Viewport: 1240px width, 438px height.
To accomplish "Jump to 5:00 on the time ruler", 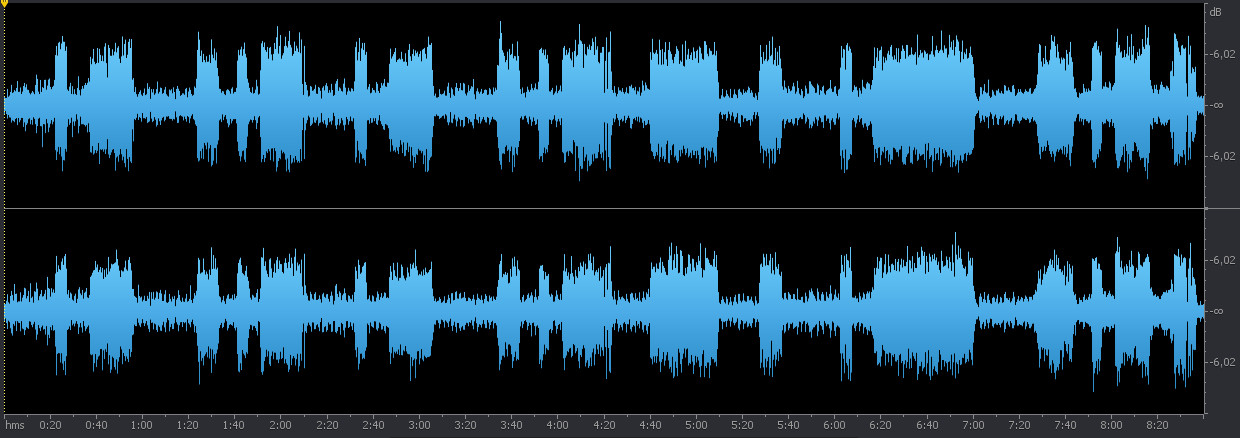I will (x=696, y=424).
